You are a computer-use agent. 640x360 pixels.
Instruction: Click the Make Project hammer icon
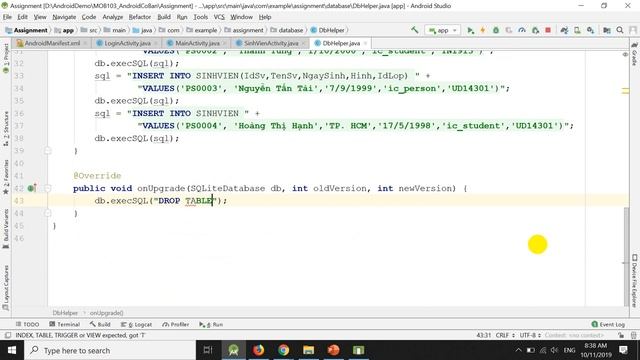click(415, 30)
